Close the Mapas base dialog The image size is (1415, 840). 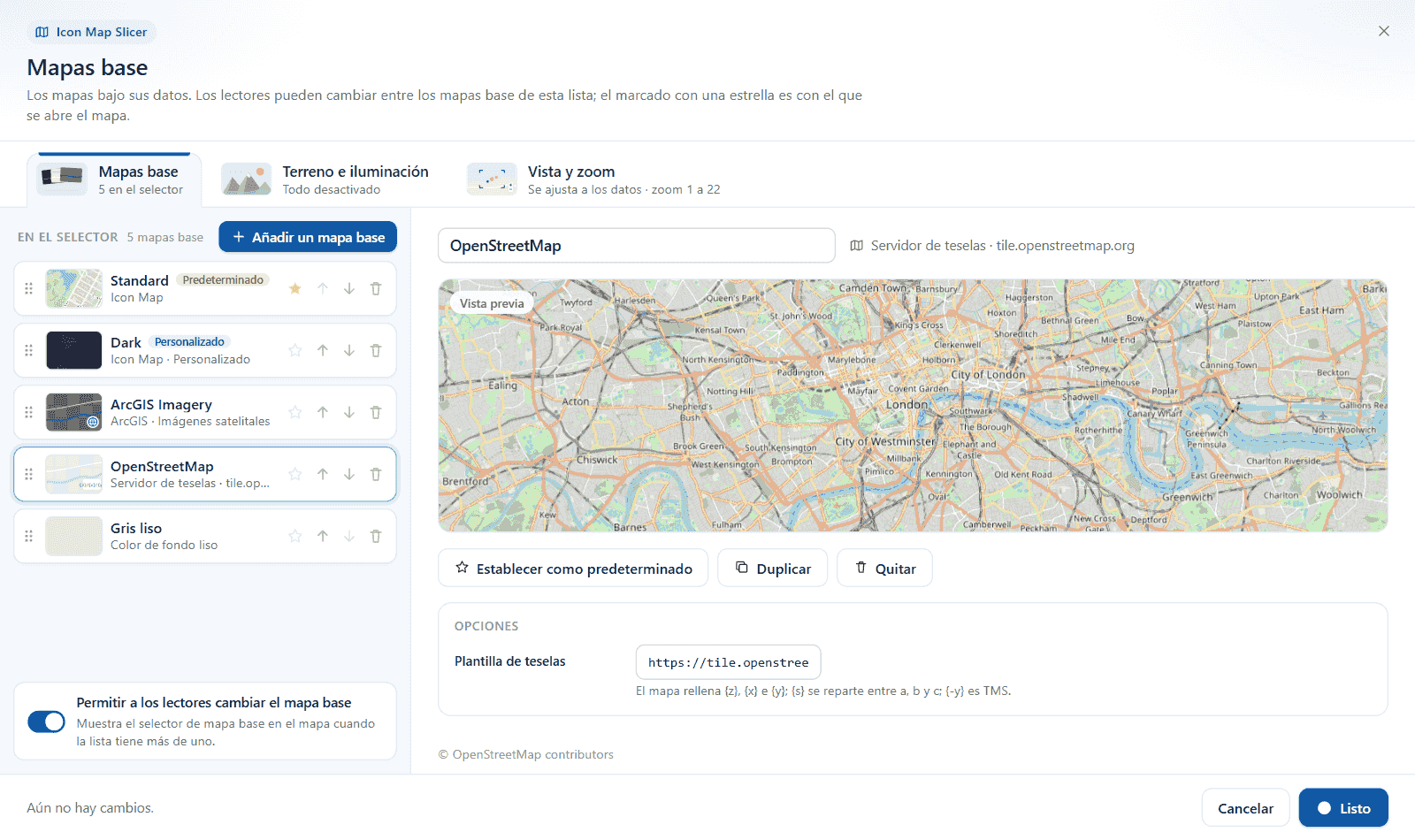1384,31
